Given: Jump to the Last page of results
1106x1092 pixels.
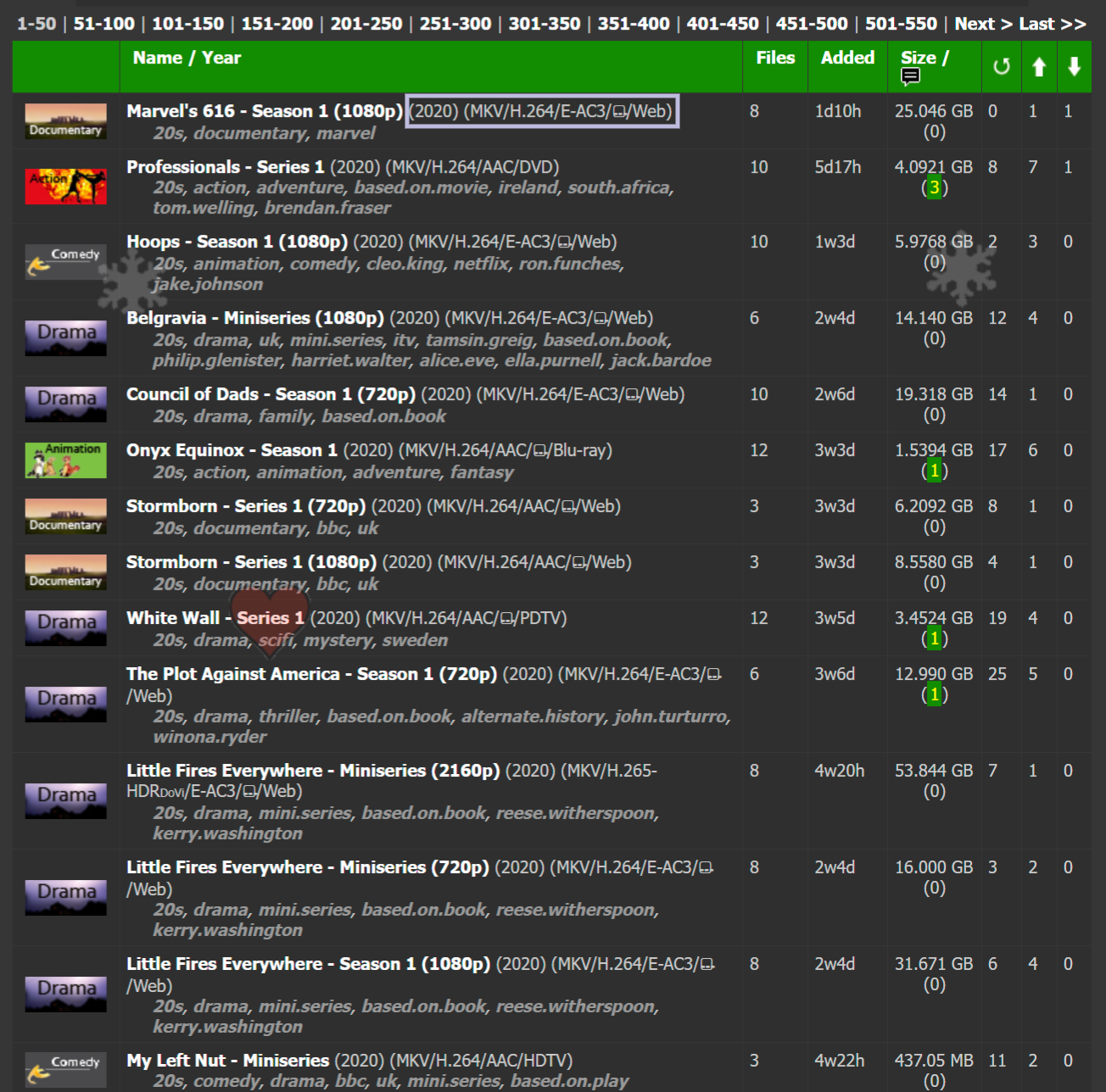Looking at the screenshot, I should pyautogui.click(x=1052, y=24).
